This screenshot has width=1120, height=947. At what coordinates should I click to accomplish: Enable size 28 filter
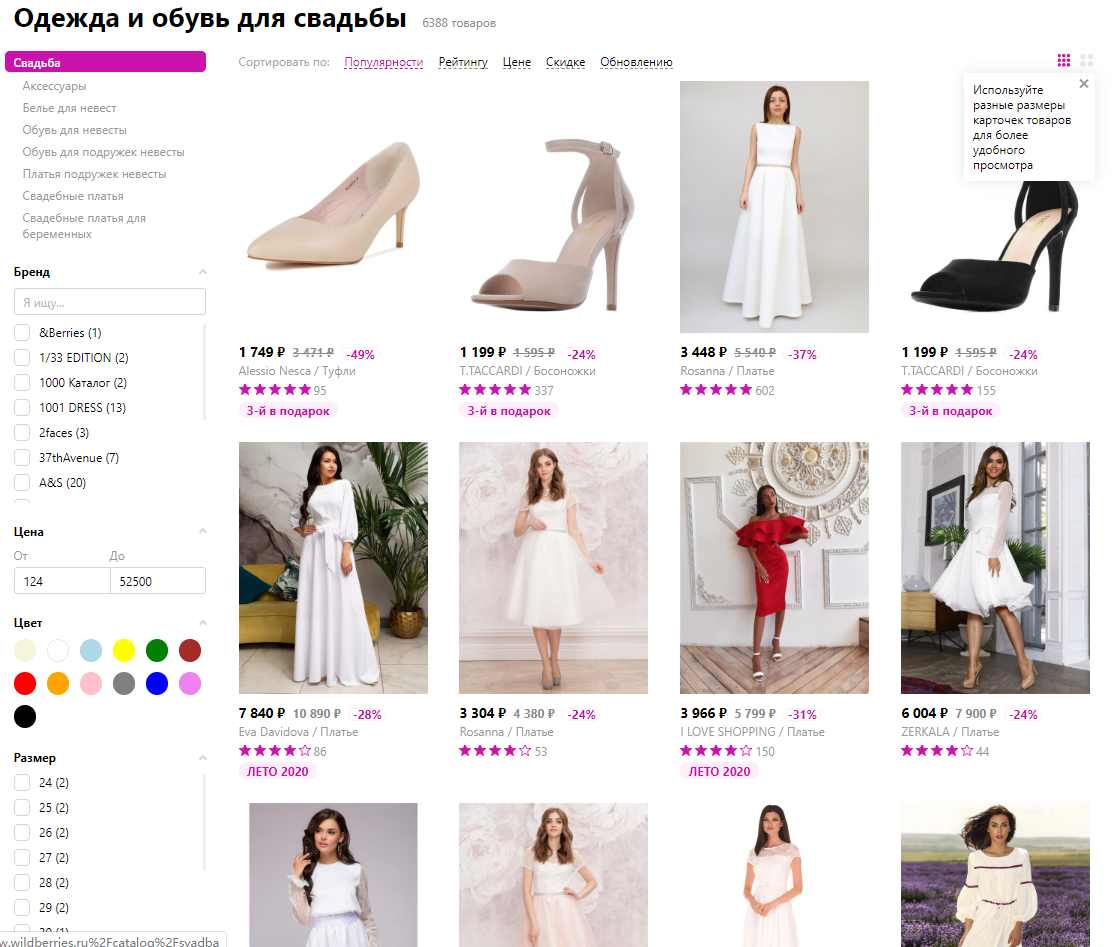(x=22, y=883)
